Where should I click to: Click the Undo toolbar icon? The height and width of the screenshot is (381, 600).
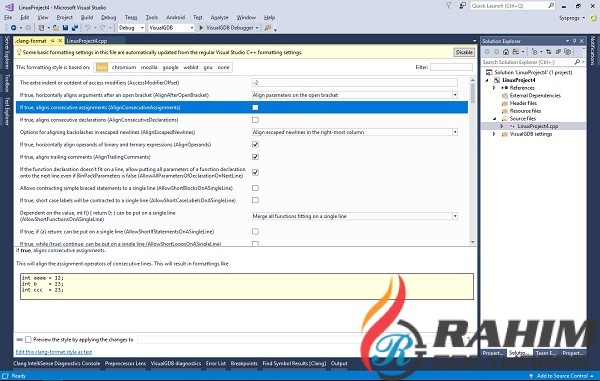tap(88, 28)
